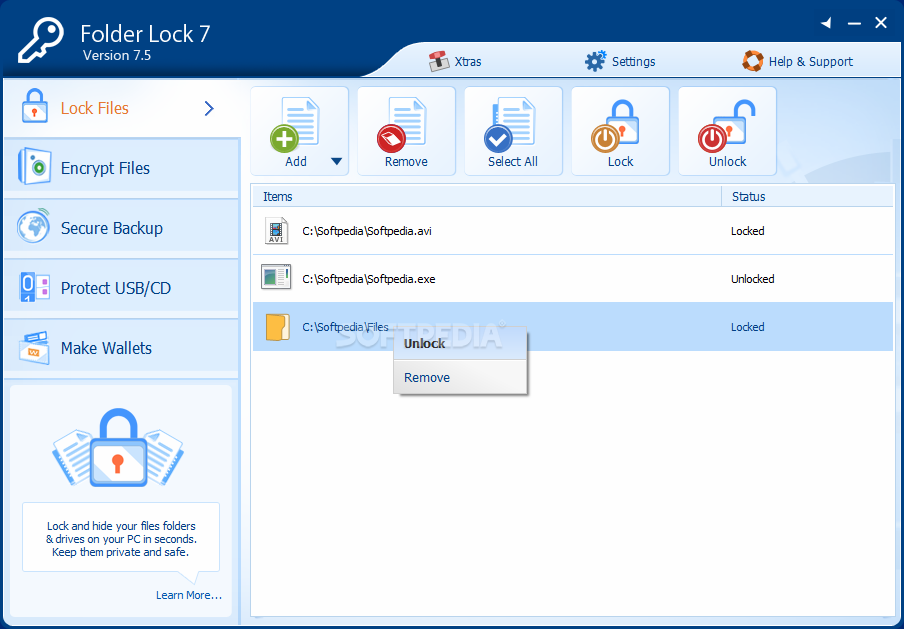Image resolution: width=904 pixels, height=629 pixels.
Task: Open the Learn More link
Action: coord(189,595)
